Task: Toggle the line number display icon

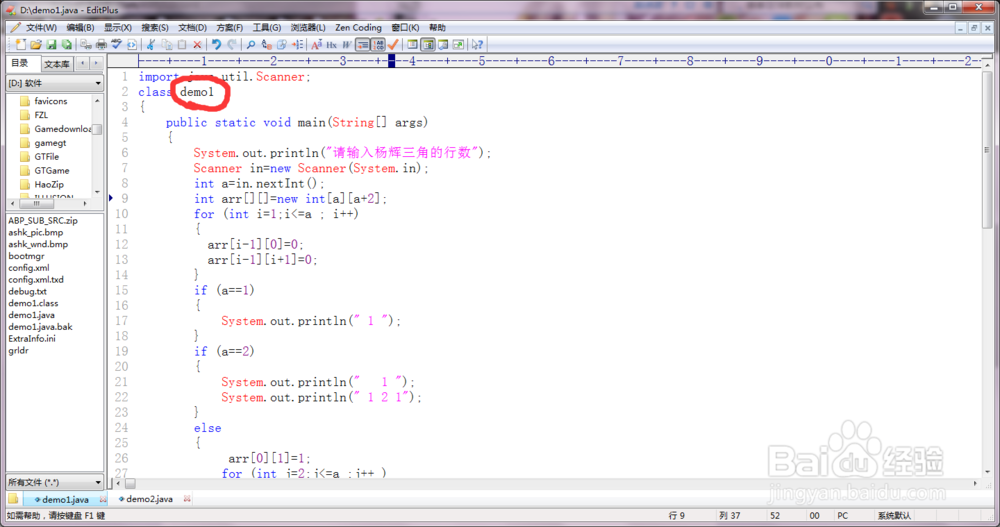Action: click(x=378, y=44)
